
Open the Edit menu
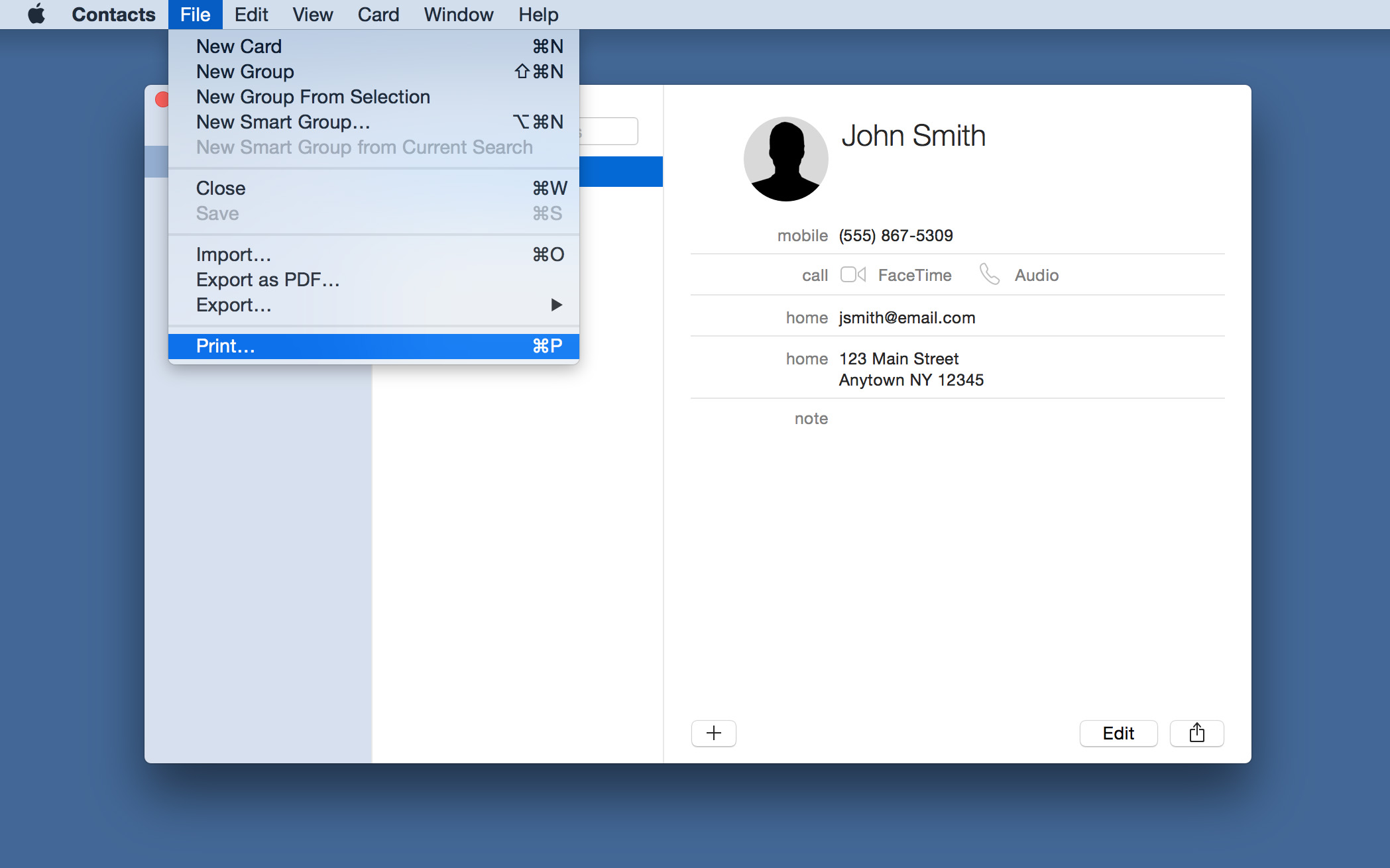point(251,15)
